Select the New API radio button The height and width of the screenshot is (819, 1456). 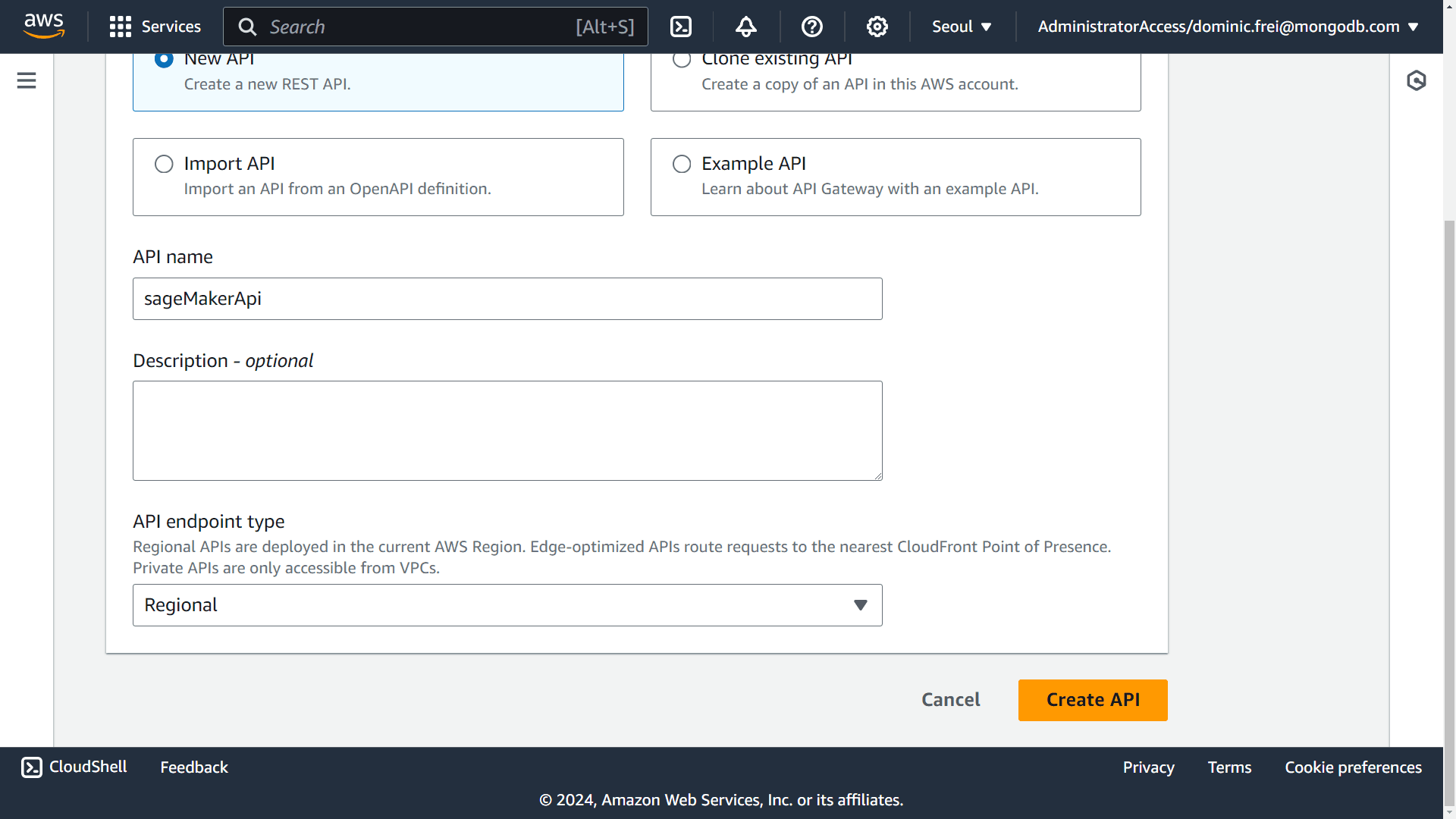tap(163, 58)
